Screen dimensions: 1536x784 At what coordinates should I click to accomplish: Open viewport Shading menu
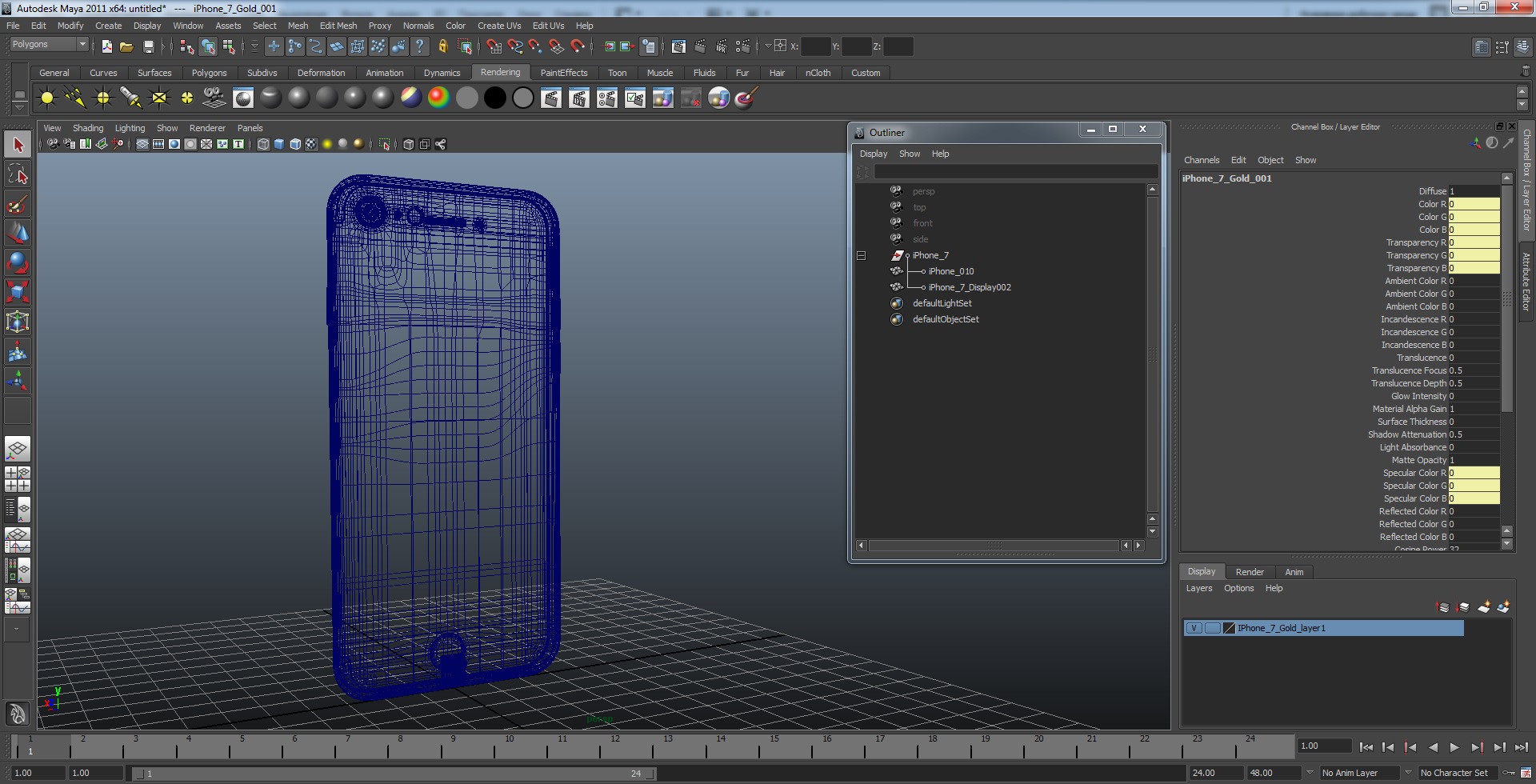point(88,128)
